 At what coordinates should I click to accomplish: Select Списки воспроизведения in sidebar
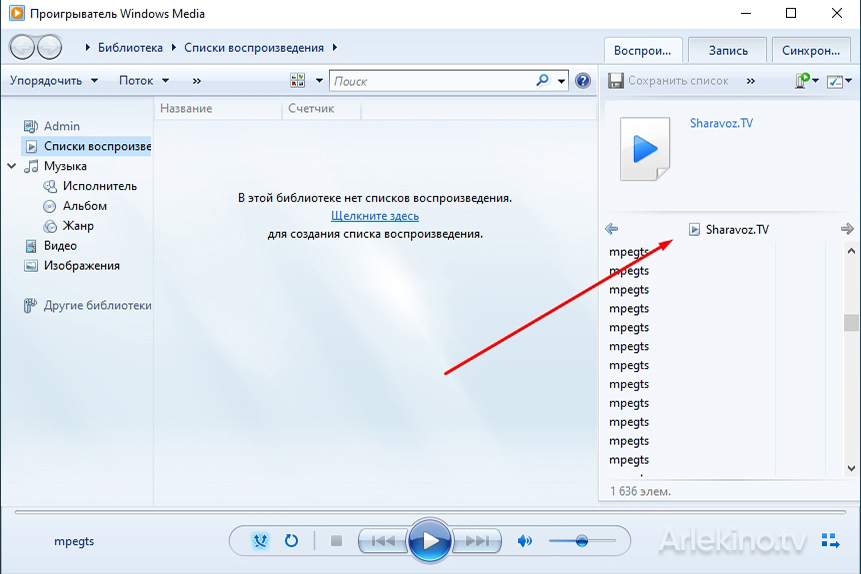(x=87, y=146)
